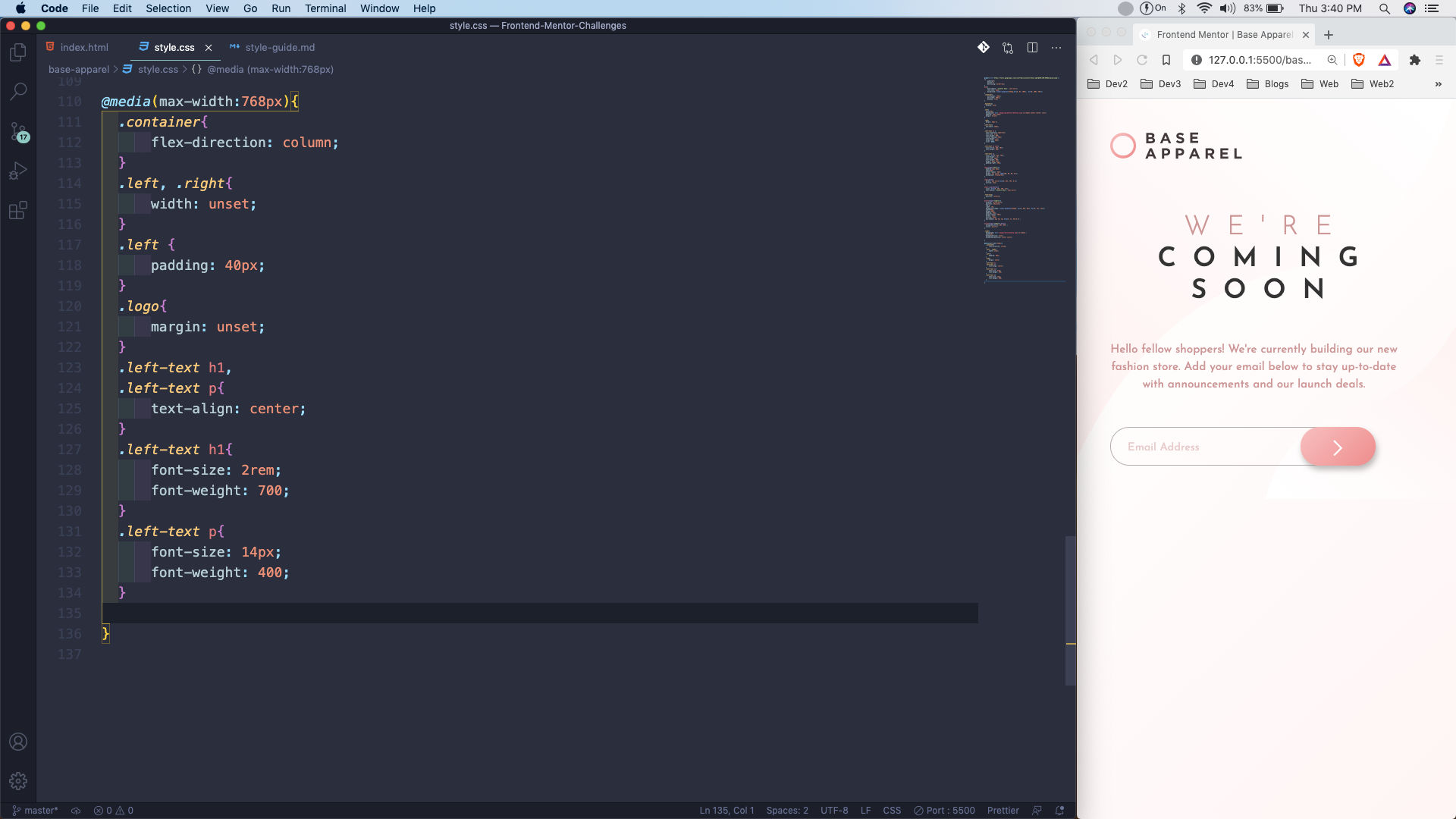Switch to the style-guide.md tab

tap(272, 47)
